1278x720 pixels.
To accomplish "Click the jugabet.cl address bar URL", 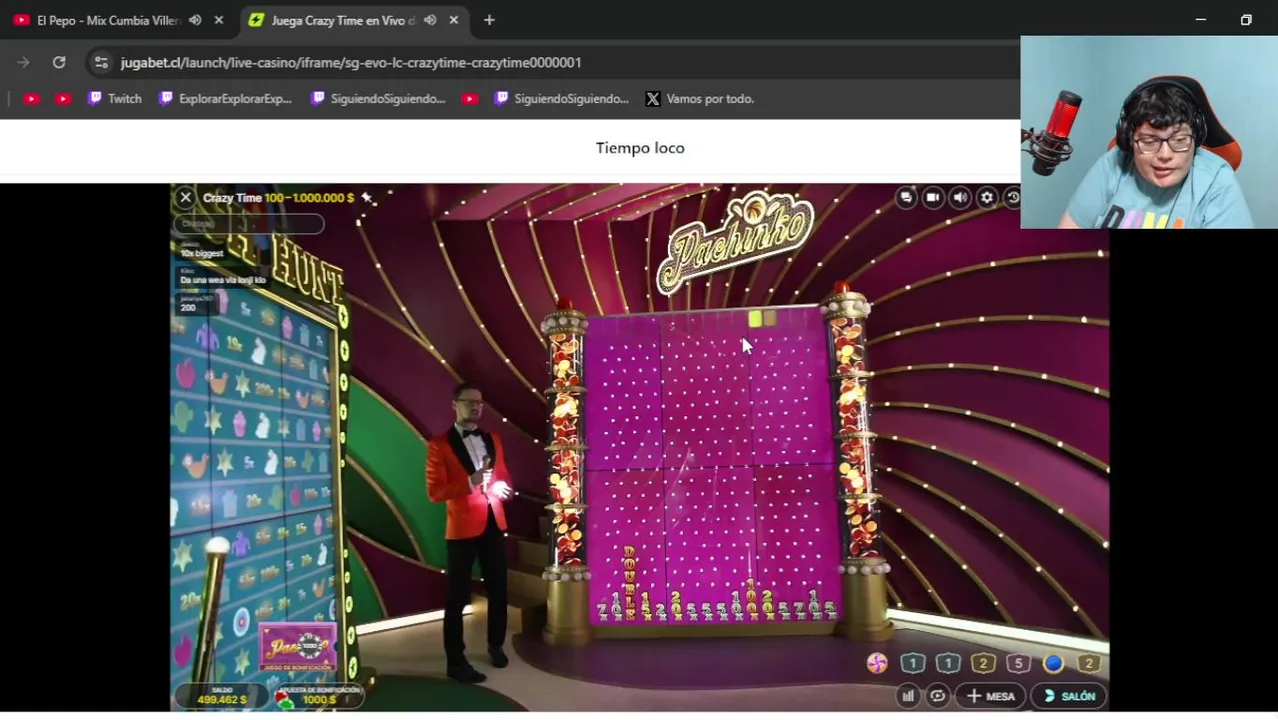I will click(351, 62).
